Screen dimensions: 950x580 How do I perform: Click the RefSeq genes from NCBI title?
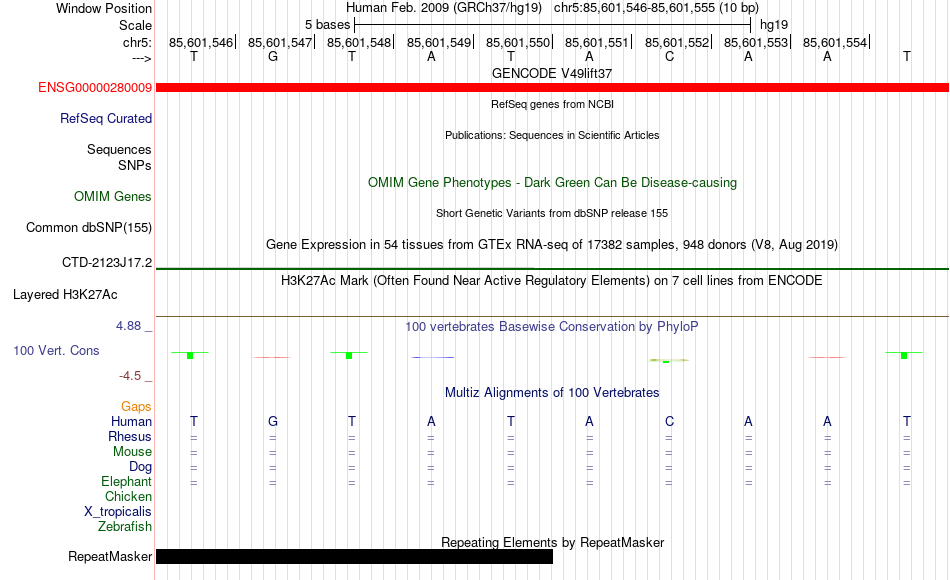click(552, 104)
